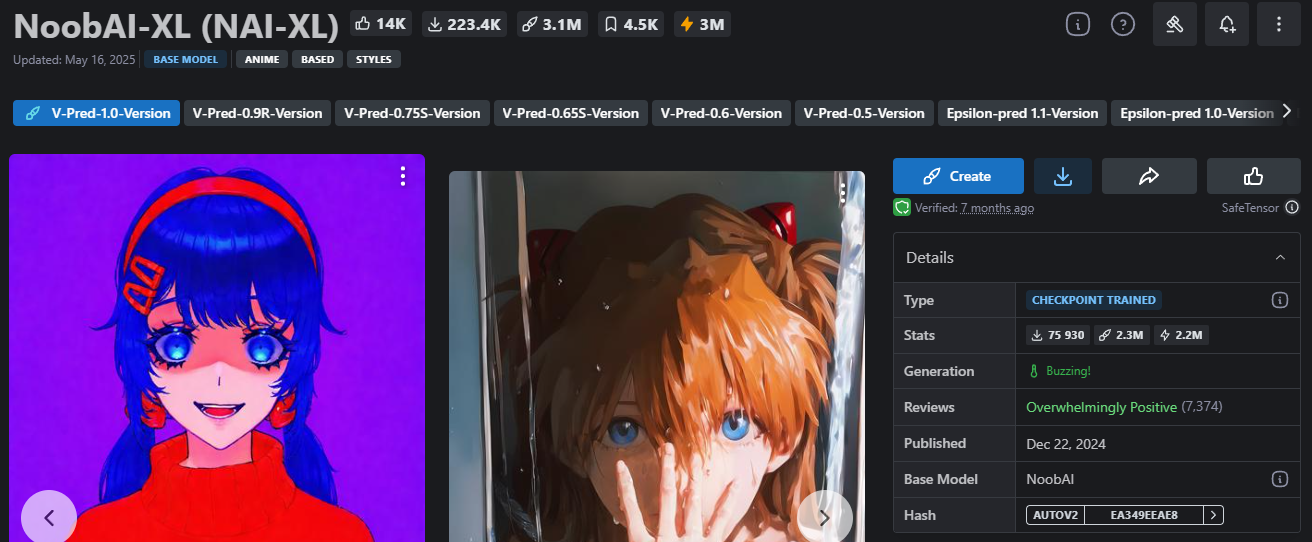Click the ANIME tag
This screenshot has width=1312, height=542.
(262, 59)
